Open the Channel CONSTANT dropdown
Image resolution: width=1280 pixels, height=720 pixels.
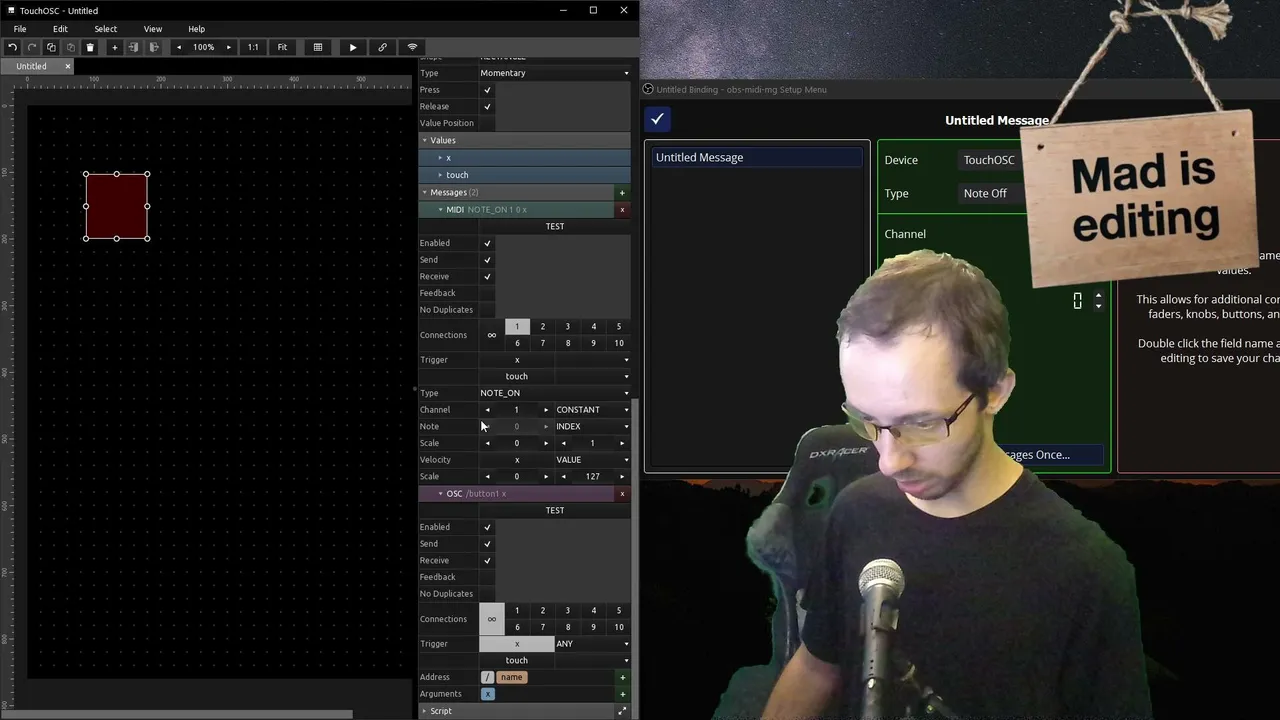coord(592,410)
